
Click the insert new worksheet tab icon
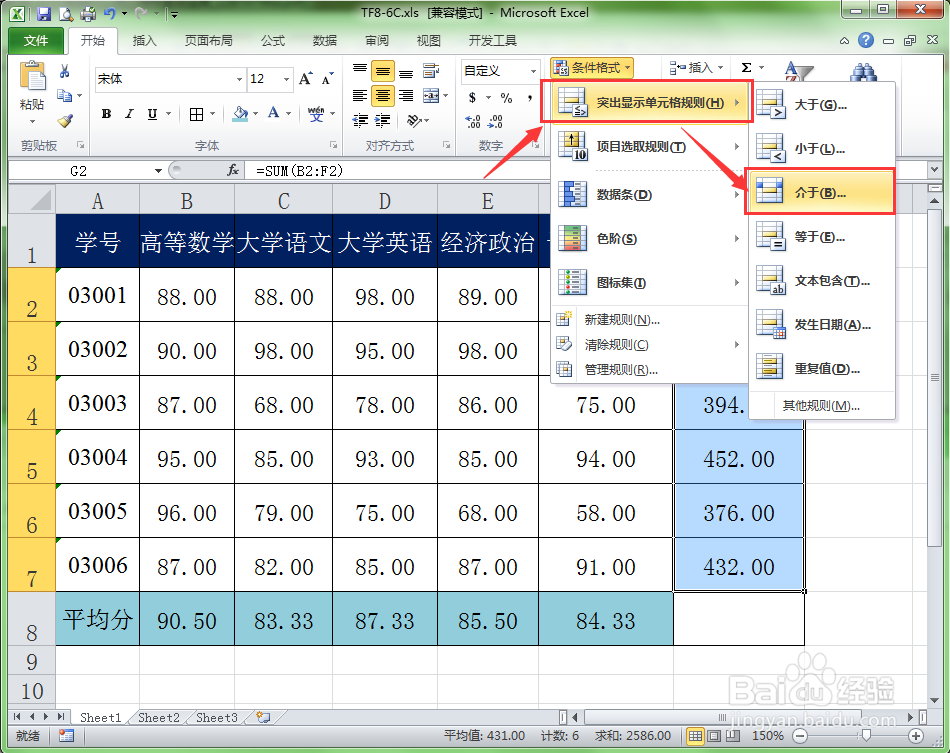(263, 717)
